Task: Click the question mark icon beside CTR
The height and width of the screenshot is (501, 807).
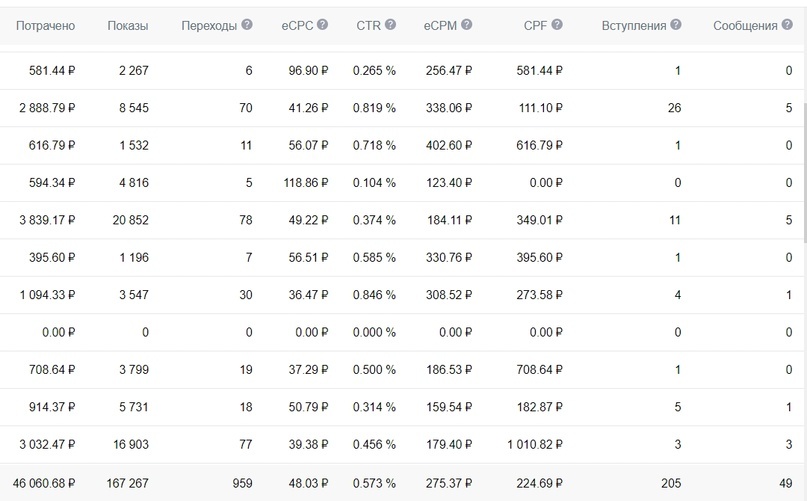Action: (390, 25)
